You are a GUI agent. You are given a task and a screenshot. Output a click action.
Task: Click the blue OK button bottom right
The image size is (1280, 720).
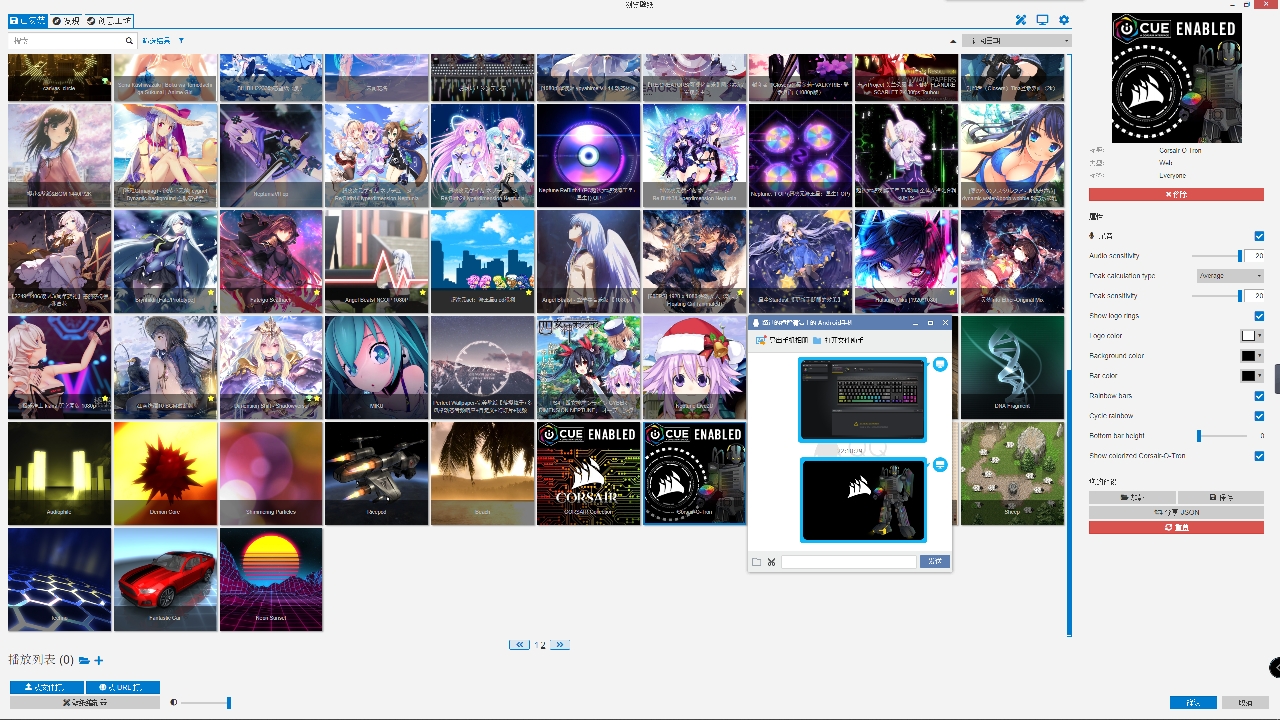click(x=1193, y=703)
